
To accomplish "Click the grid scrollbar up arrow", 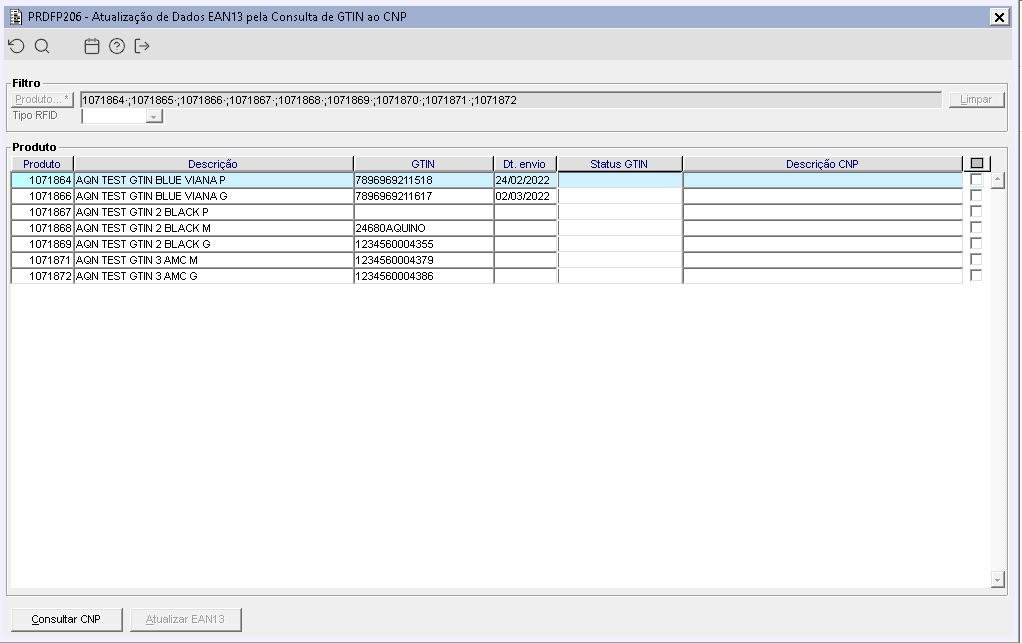I will tap(997, 180).
